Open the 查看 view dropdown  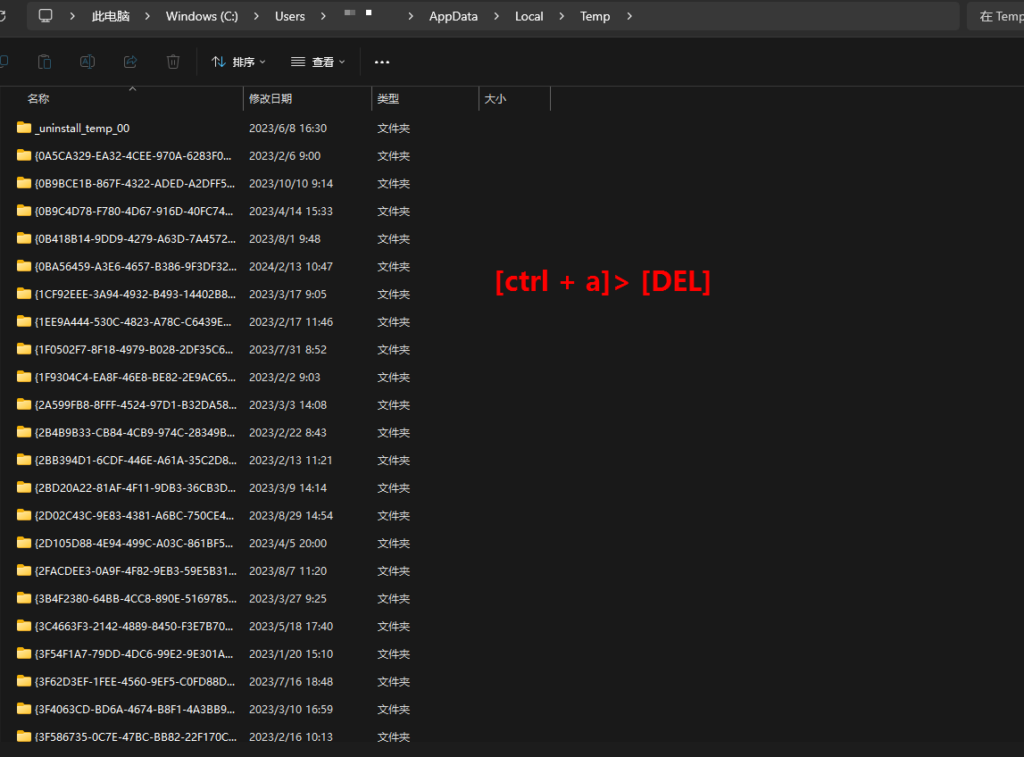(x=317, y=62)
